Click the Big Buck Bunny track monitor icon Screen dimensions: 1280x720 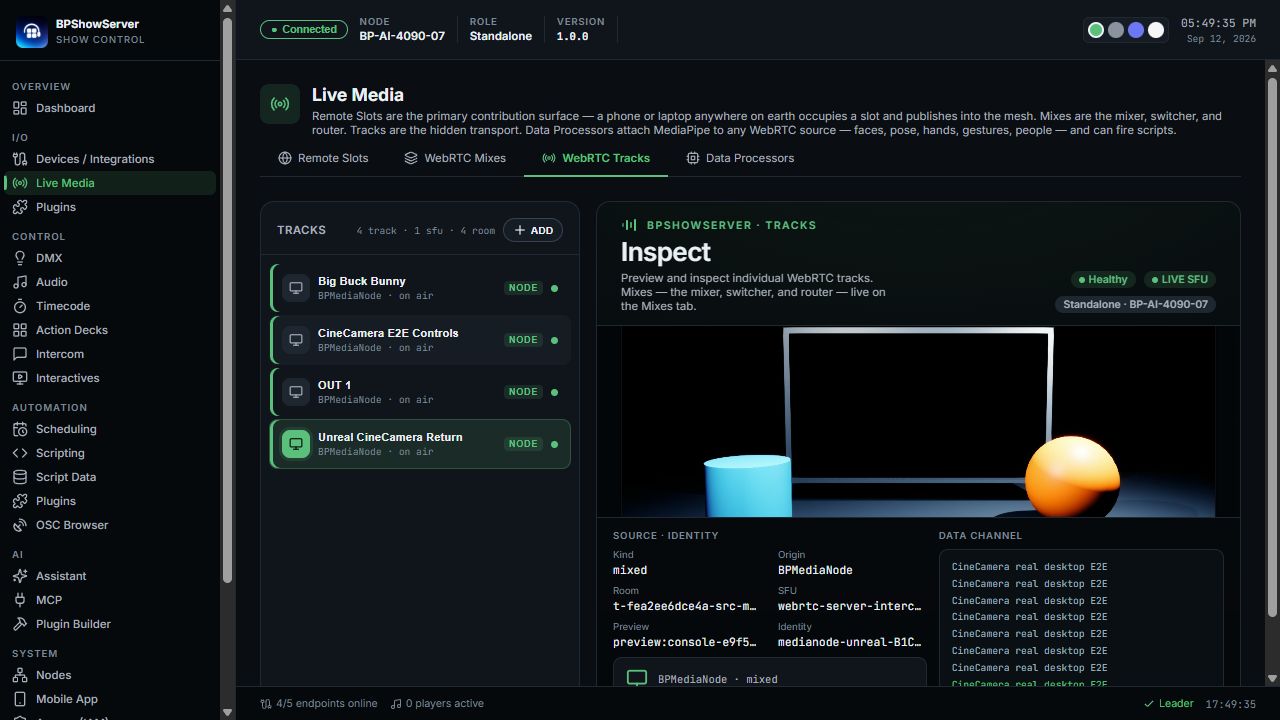coord(296,288)
